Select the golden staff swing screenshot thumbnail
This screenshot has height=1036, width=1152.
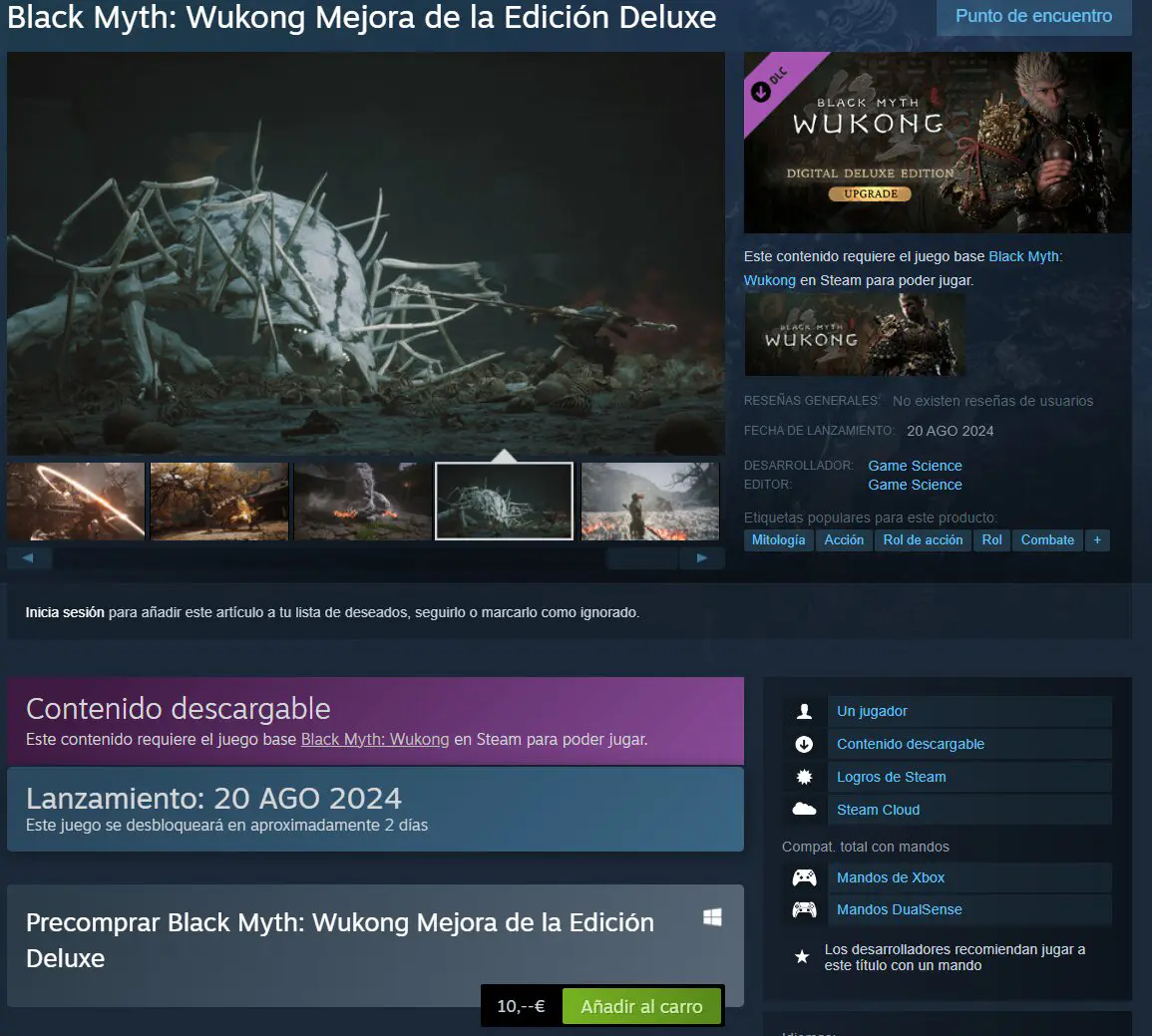click(x=76, y=502)
